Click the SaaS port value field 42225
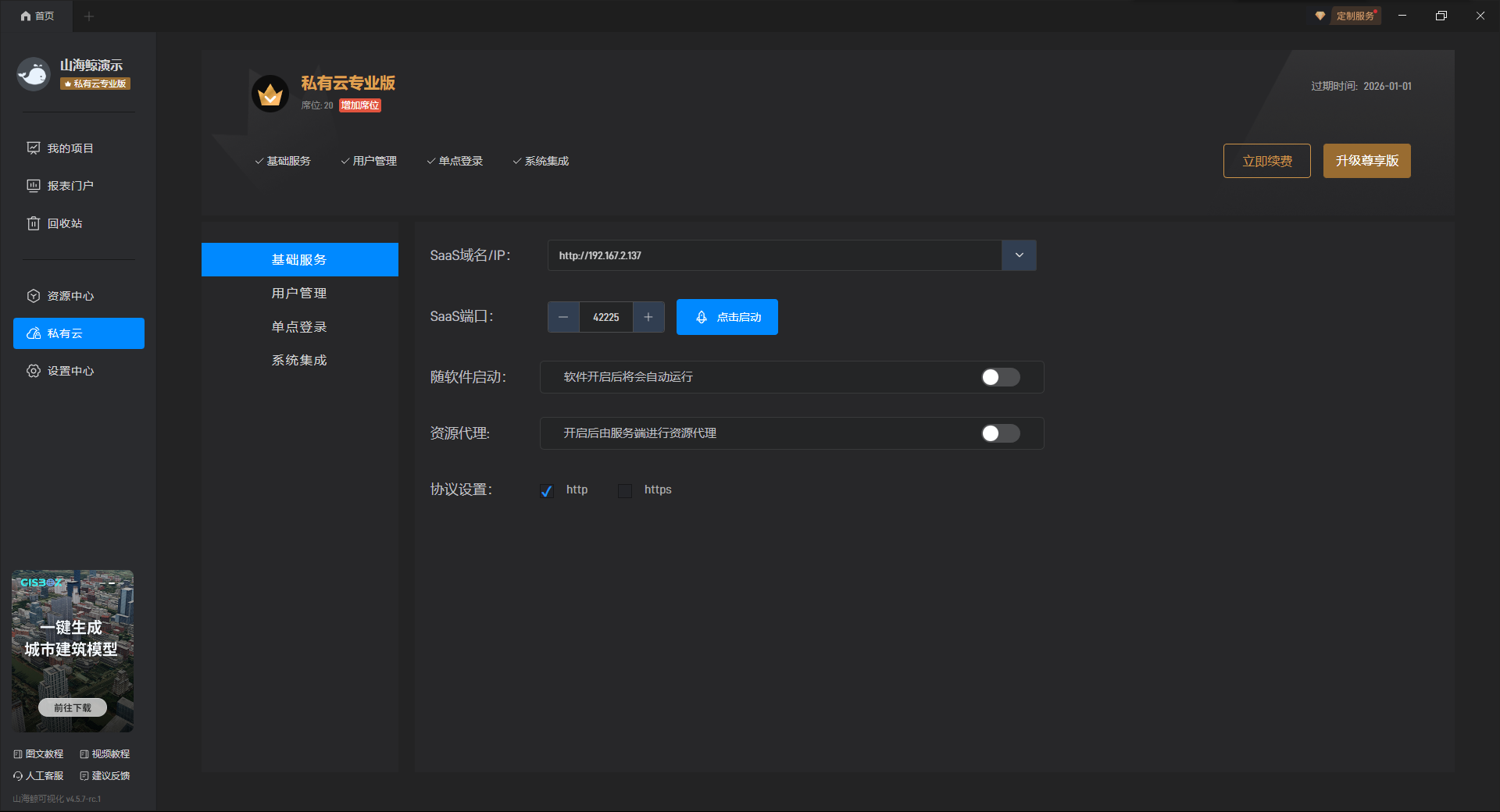 click(x=606, y=317)
